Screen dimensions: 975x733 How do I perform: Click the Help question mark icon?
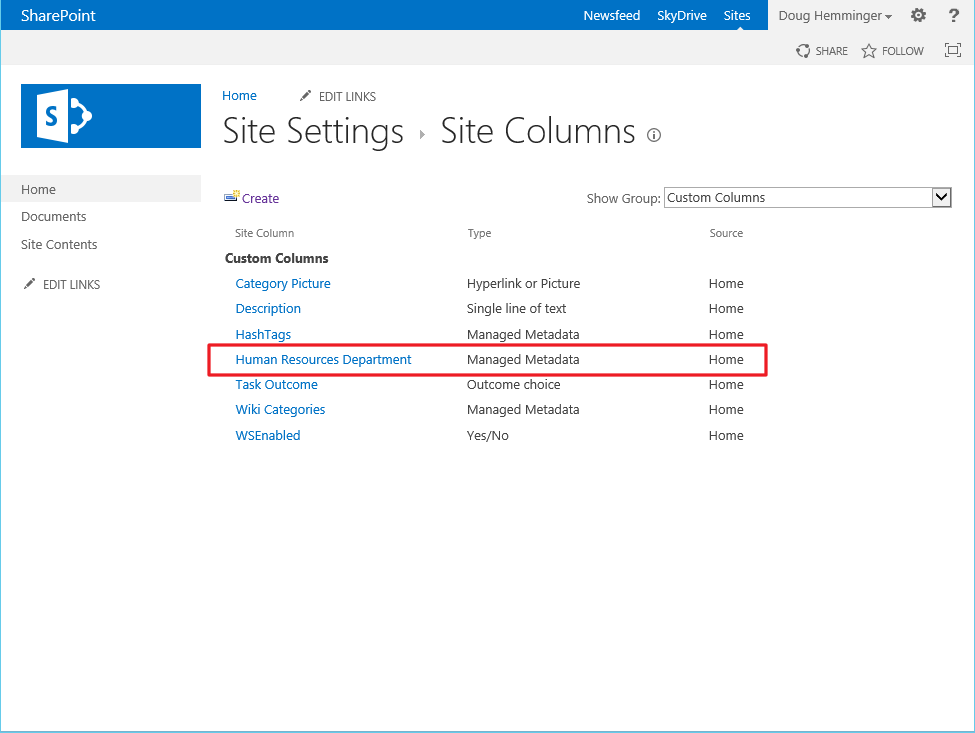(x=952, y=15)
